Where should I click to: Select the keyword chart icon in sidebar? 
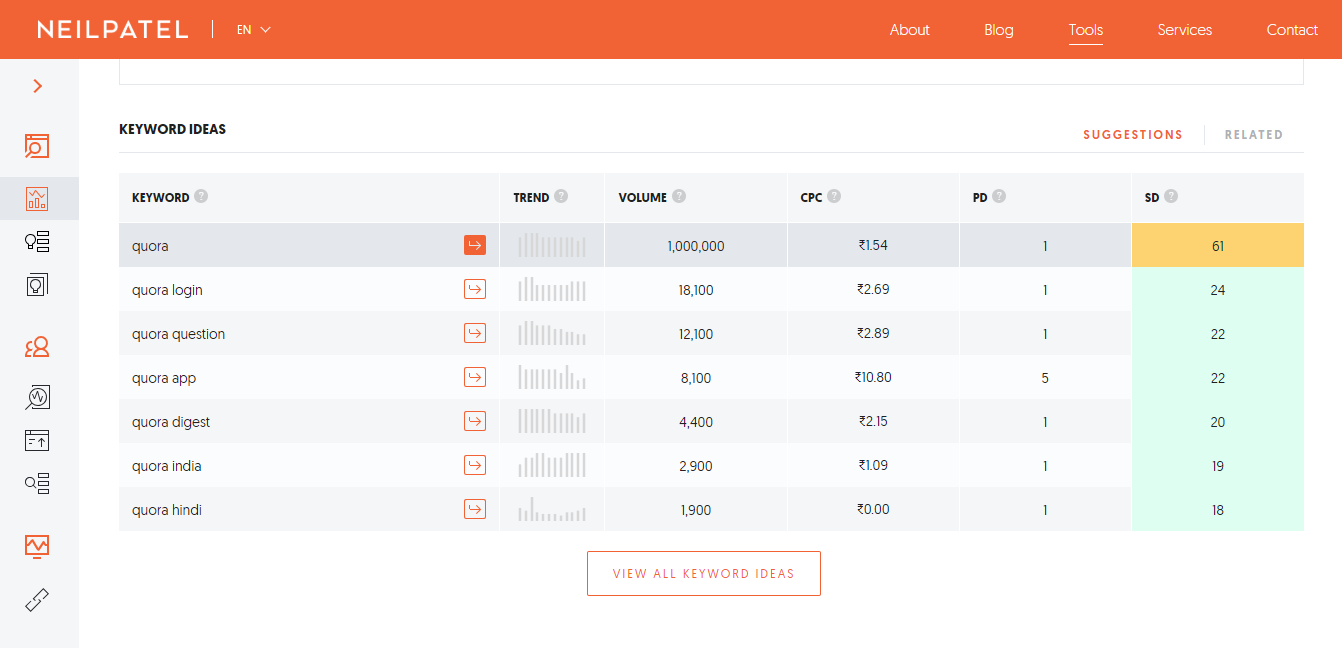point(37,199)
